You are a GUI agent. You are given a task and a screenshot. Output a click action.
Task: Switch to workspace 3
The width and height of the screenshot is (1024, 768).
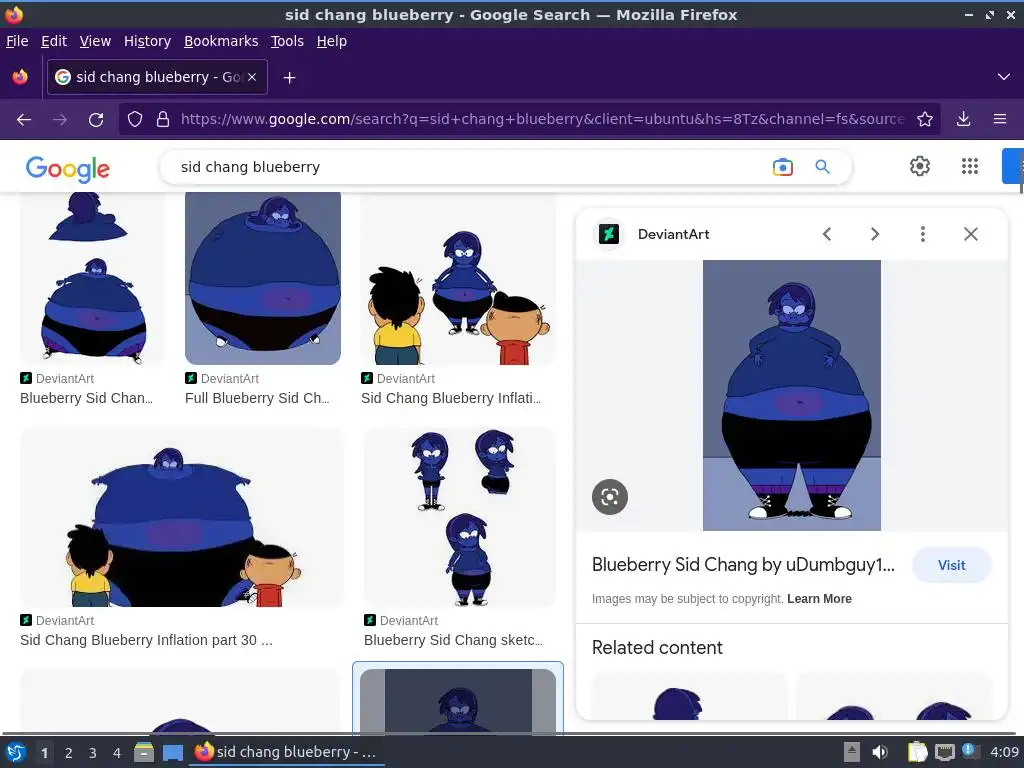click(93, 753)
